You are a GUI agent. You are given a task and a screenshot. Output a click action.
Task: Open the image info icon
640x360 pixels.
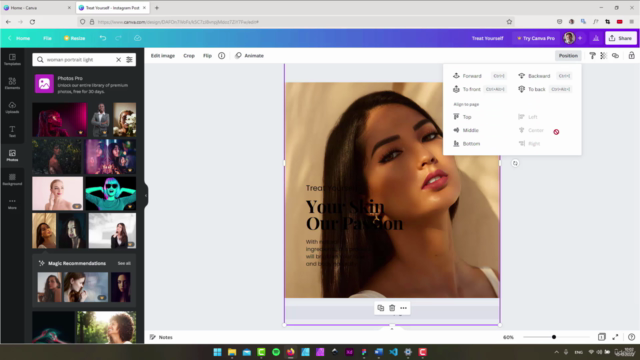click(221, 56)
